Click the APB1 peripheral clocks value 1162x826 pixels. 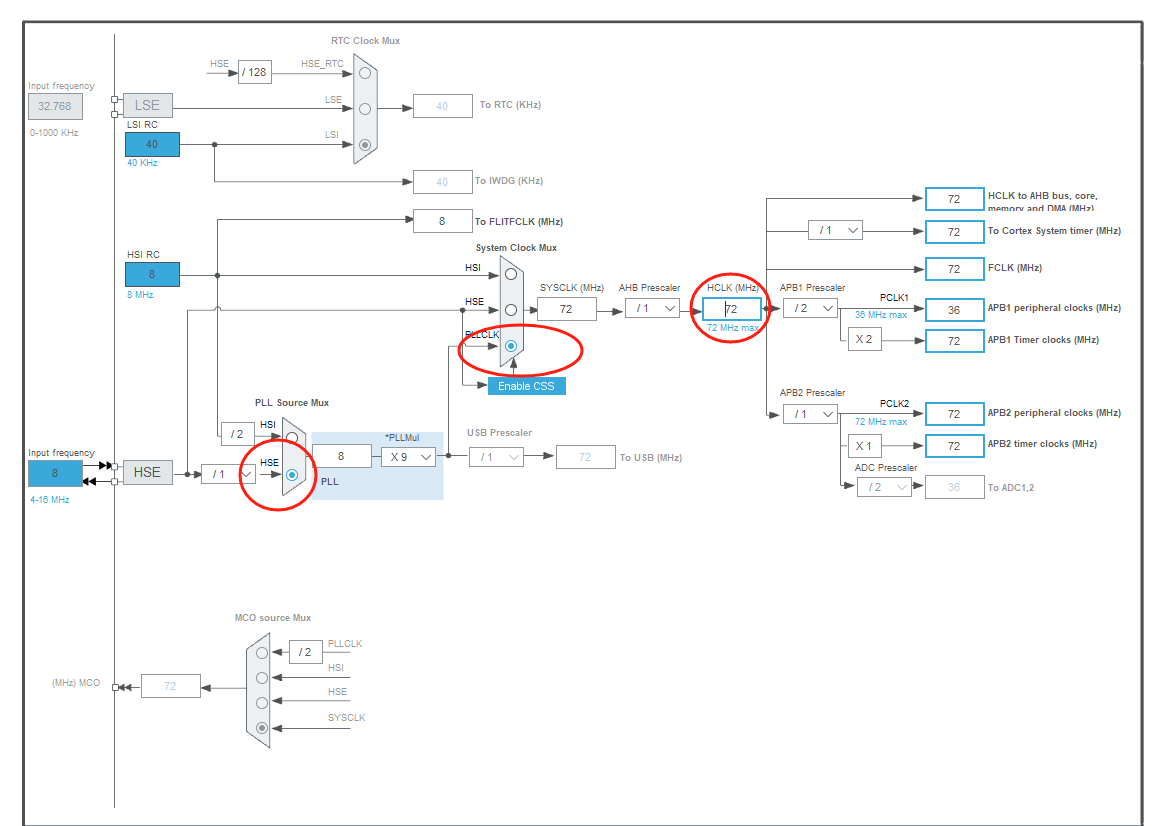click(954, 310)
